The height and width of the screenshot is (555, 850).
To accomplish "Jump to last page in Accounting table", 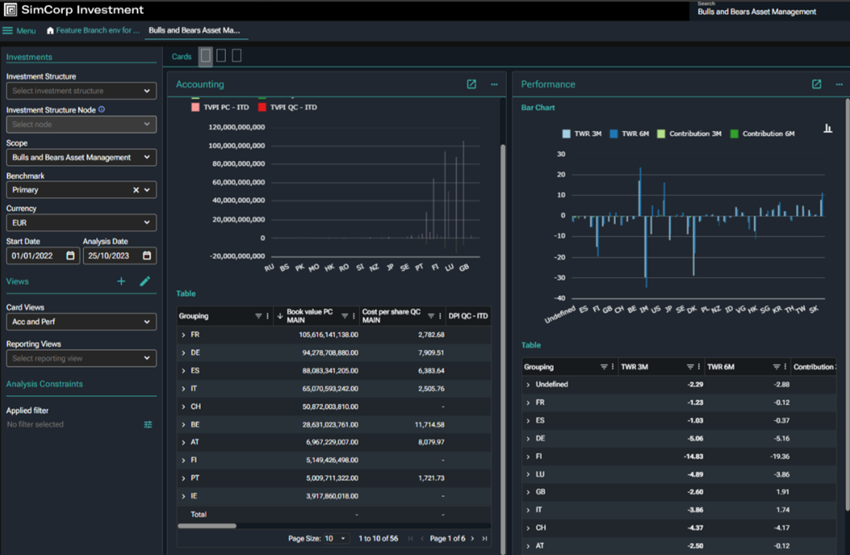I will click(x=485, y=539).
